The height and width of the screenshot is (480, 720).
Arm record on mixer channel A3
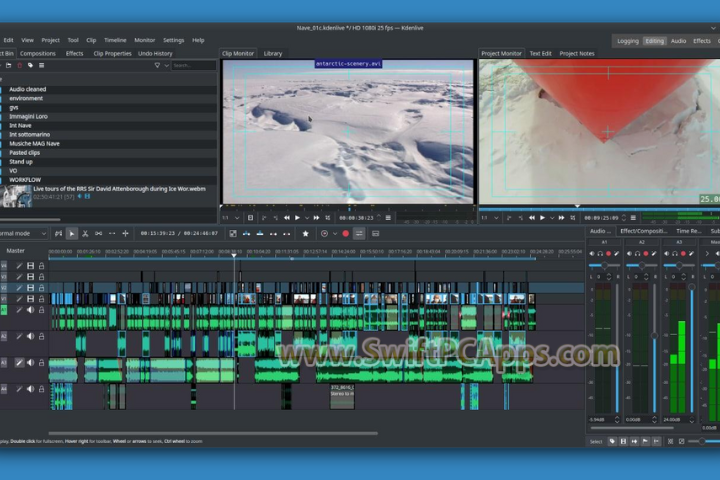coord(683,254)
